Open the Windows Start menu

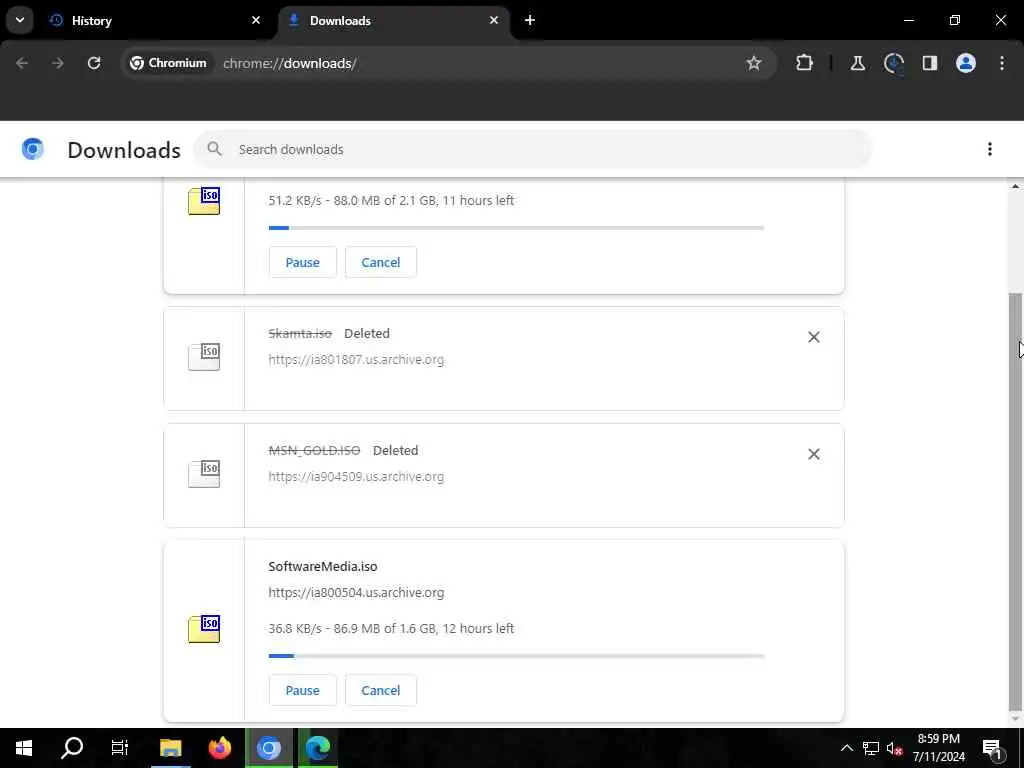click(24, 748)
